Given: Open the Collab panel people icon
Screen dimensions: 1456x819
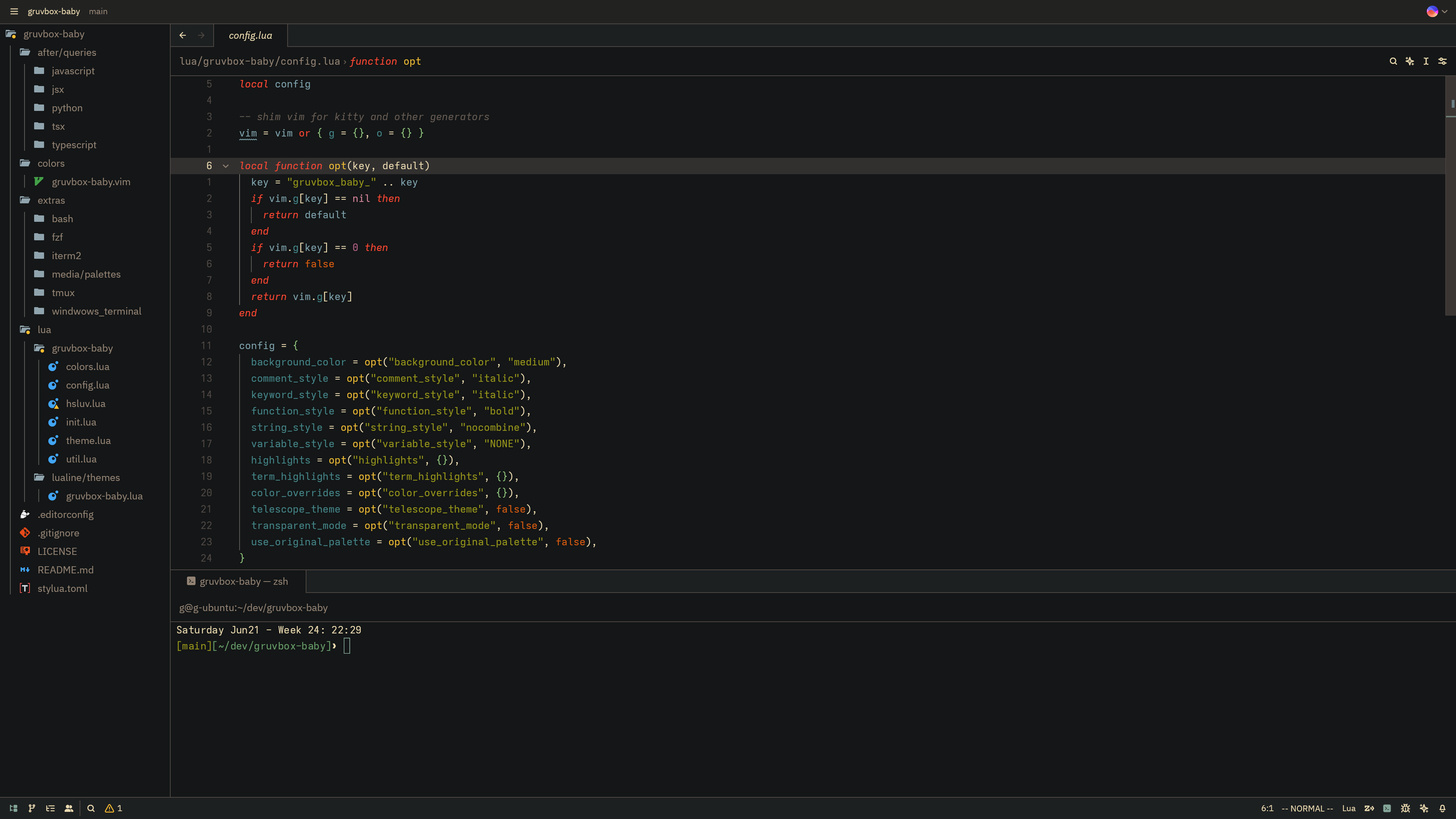Looking at the screenshot, I should pos(69,808).
